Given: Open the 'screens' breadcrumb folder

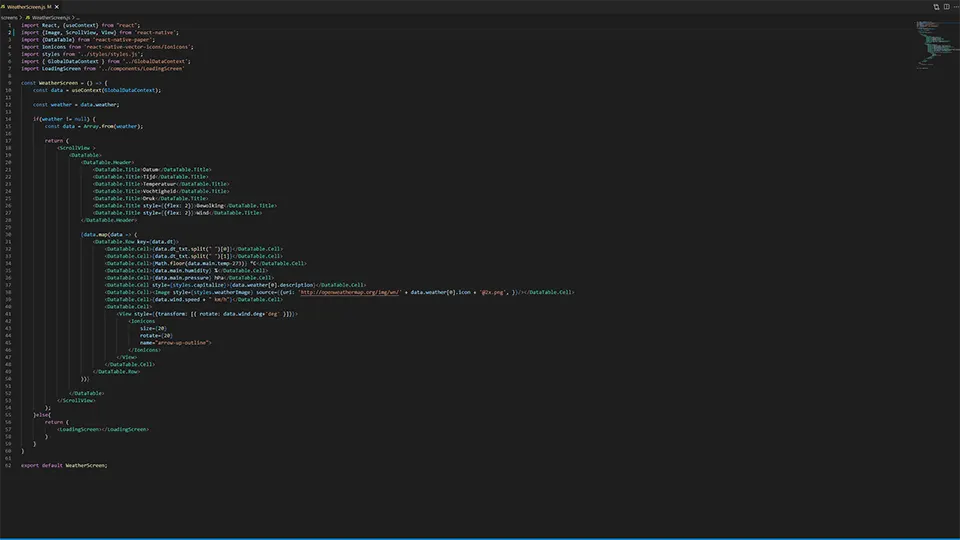Looking at the screenshot, I should click(x=9, y=18).
